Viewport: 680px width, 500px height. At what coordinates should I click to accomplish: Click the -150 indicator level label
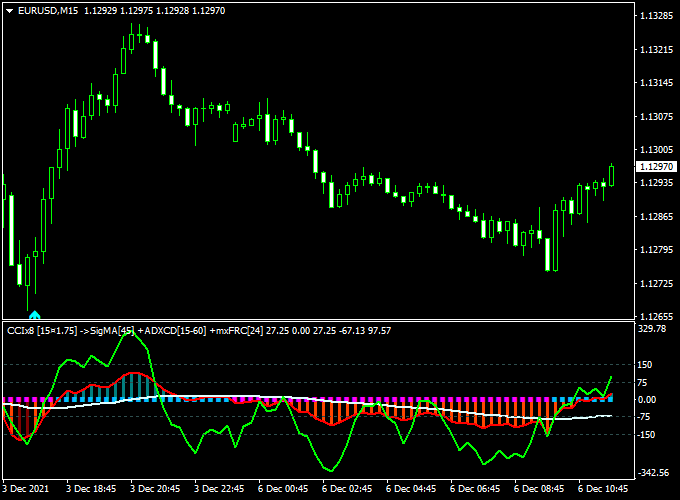click(646, 435)
